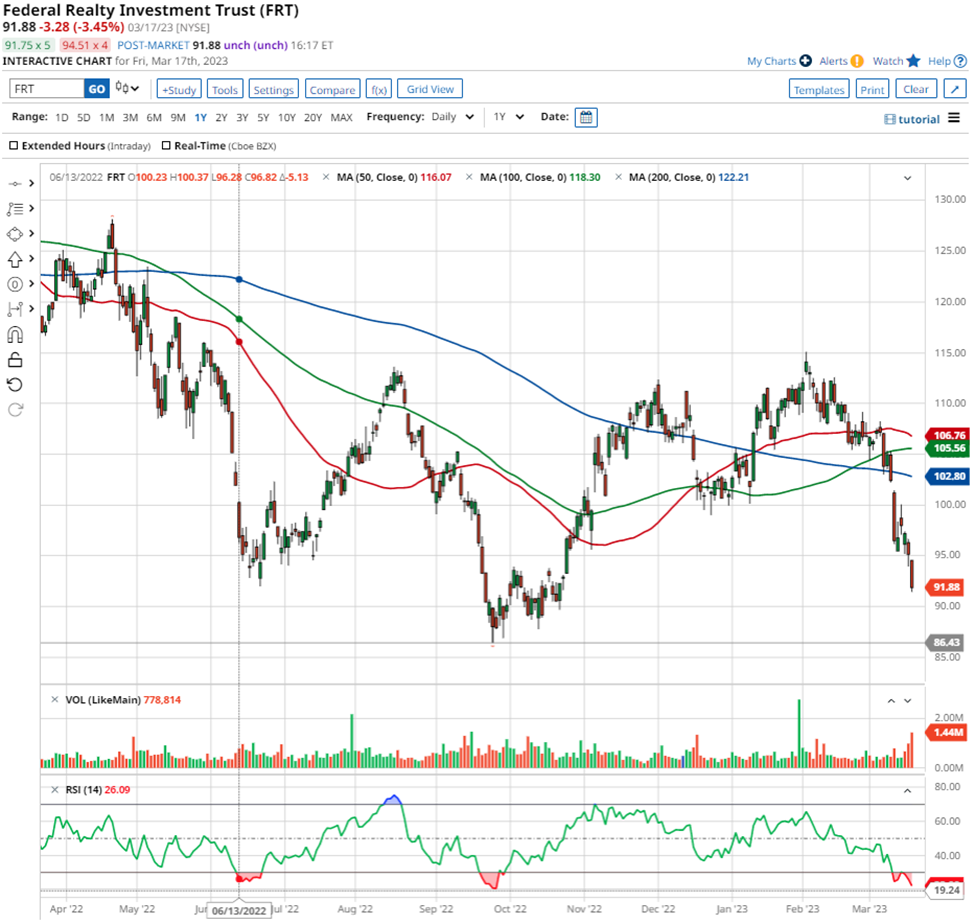Remove the MA 50 study
The width and height of the screenshot is (975, 924).
[x=326, y=177]
